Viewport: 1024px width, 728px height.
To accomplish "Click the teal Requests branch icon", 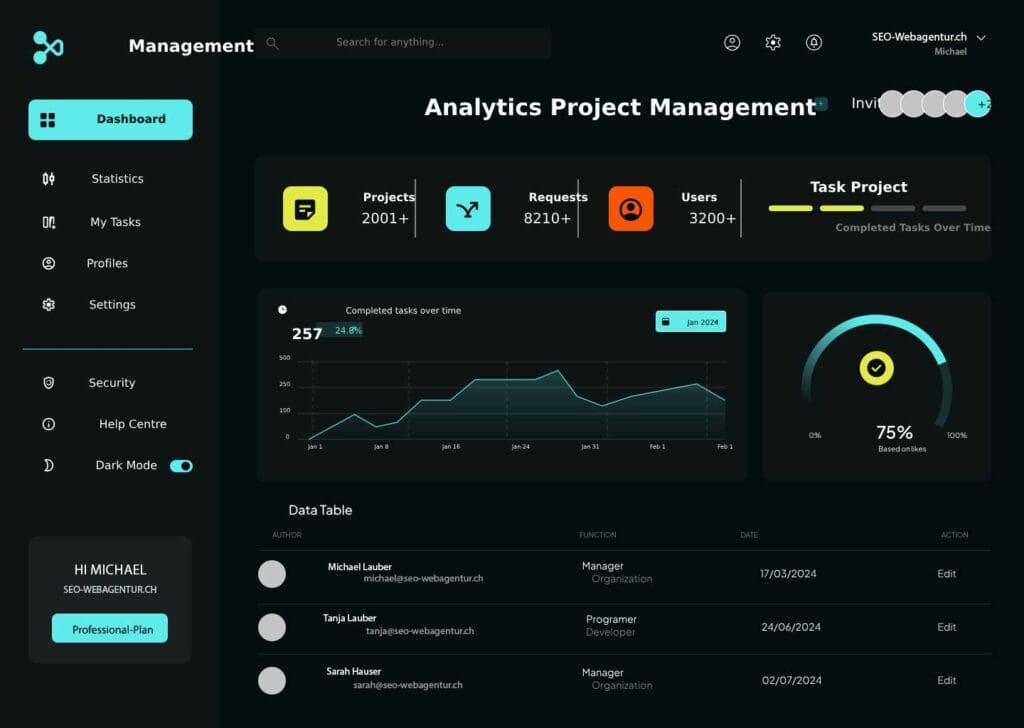I will click(467, 210).
